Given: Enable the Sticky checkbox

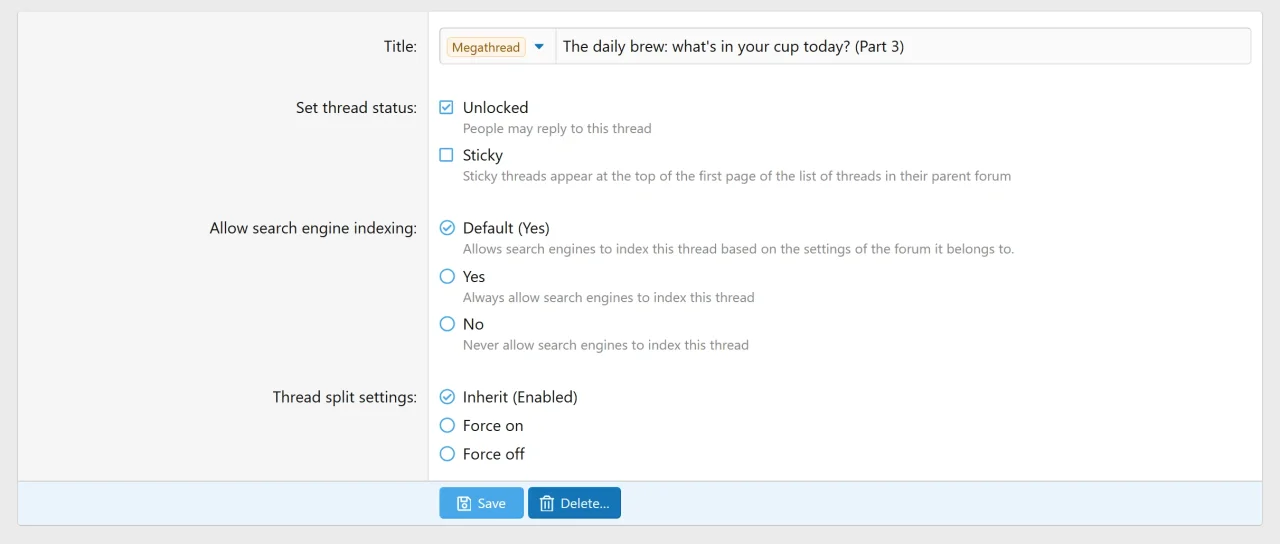Looking at the screenshot, I should coord(447,155).
